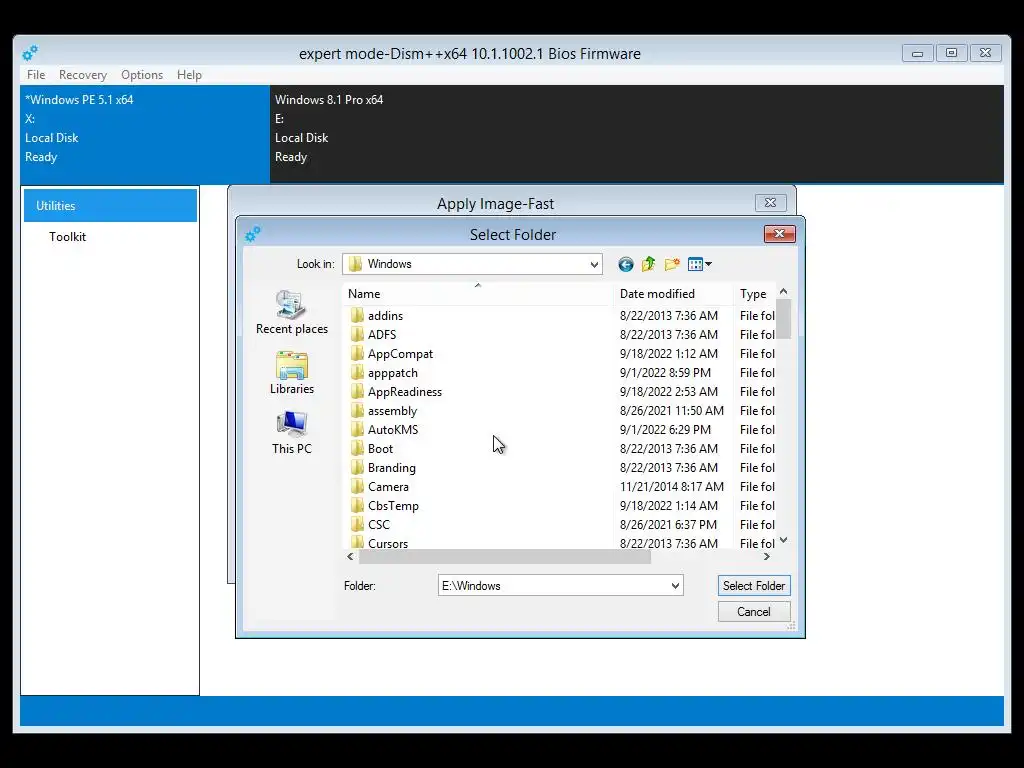The image size is (1024, 768).
Task: Click the Camera date 11/21/2014 8:17 AM
Action: click(x=671, y=487)
